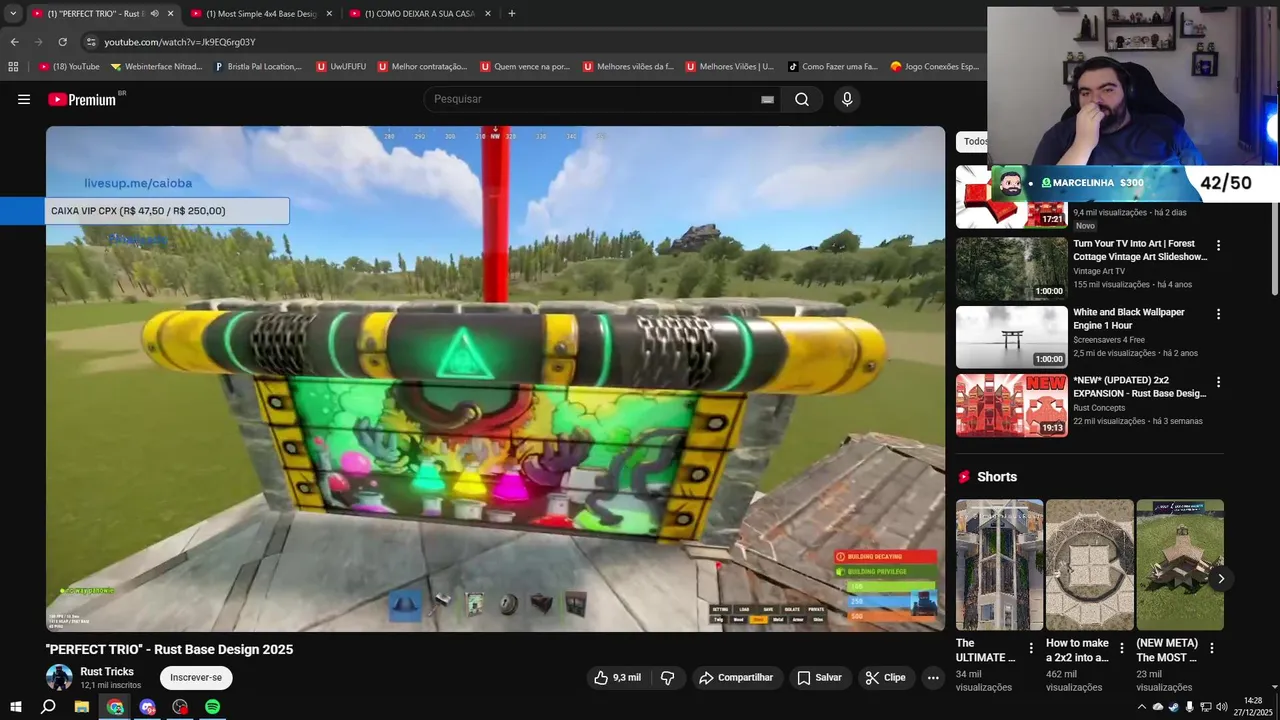This screenshot has width=1280, height=720.
Task: Open Windows taskbar search
Action: pyautogui.click(x=48, y=707)
